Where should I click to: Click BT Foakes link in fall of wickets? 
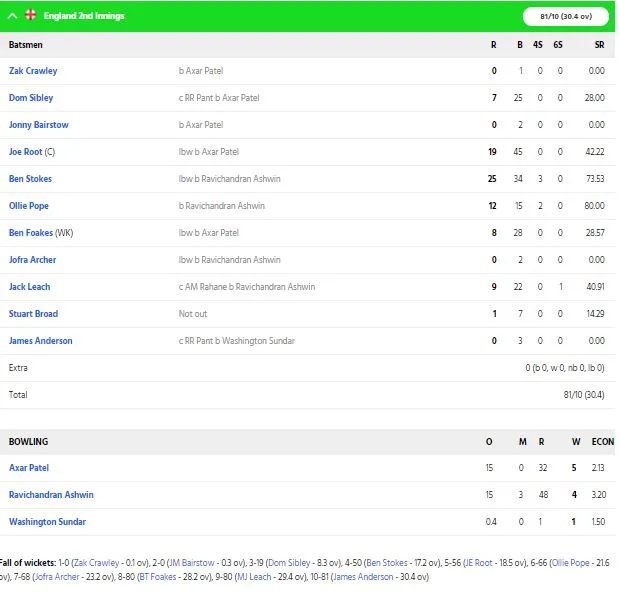click(158, 577)
